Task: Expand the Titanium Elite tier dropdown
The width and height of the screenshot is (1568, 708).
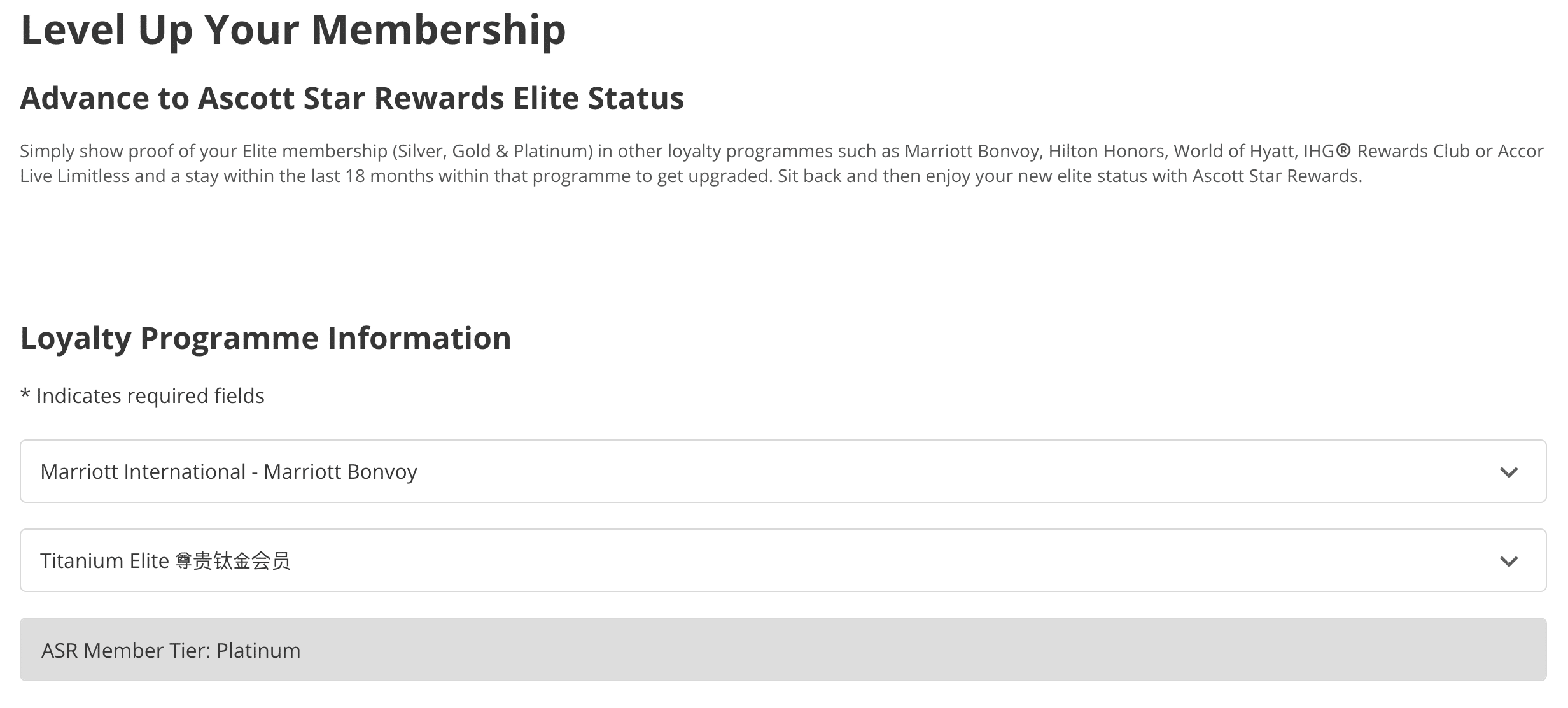Action: pyautogui.click(x=783, y=560)
